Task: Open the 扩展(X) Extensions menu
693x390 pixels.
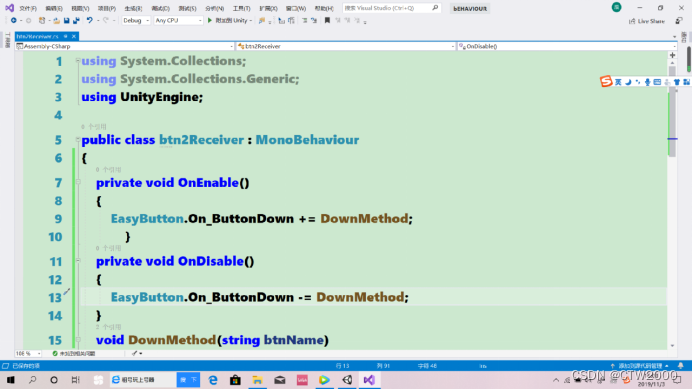Action: (268, 8)
